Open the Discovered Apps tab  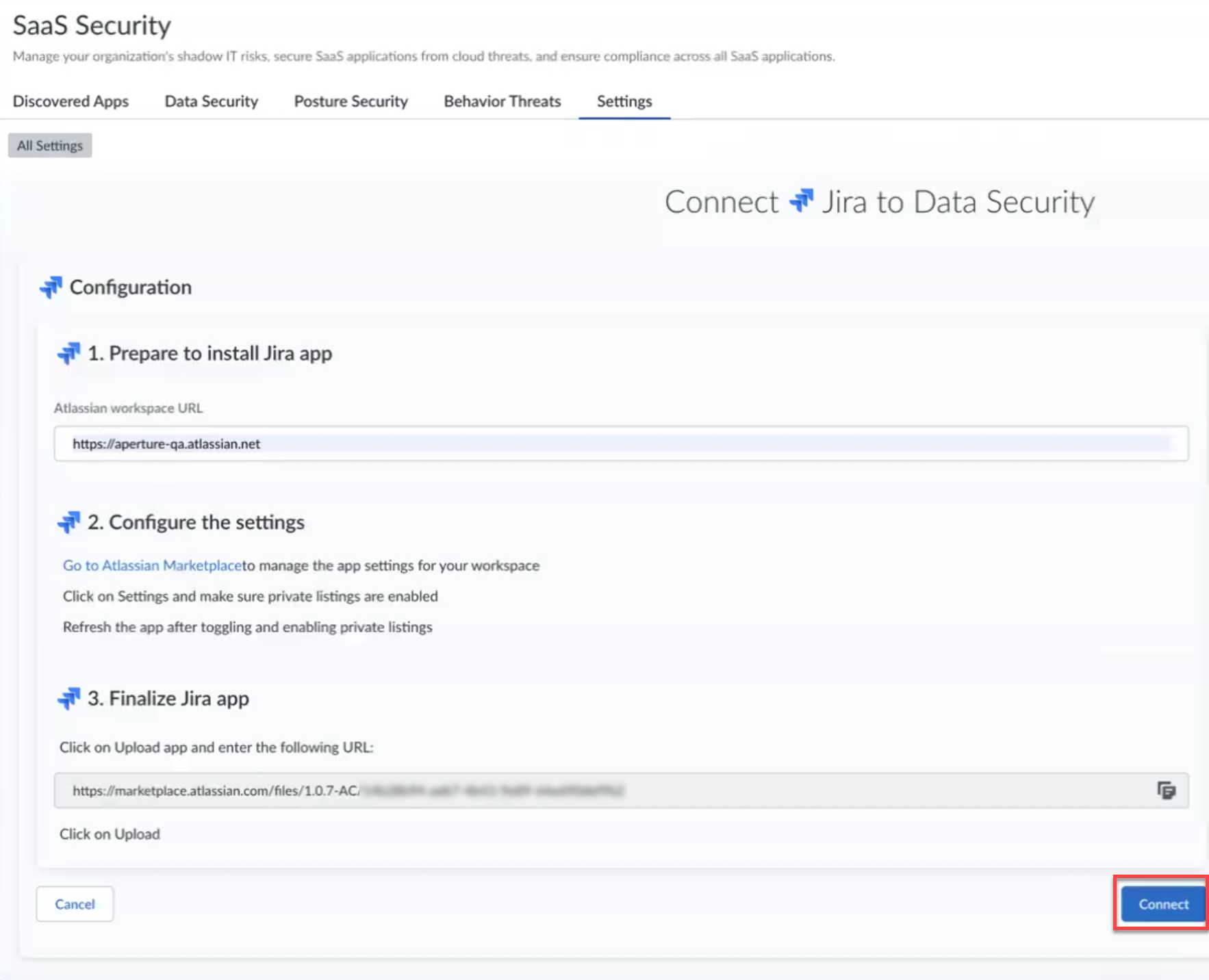click(x=71, y=101)
